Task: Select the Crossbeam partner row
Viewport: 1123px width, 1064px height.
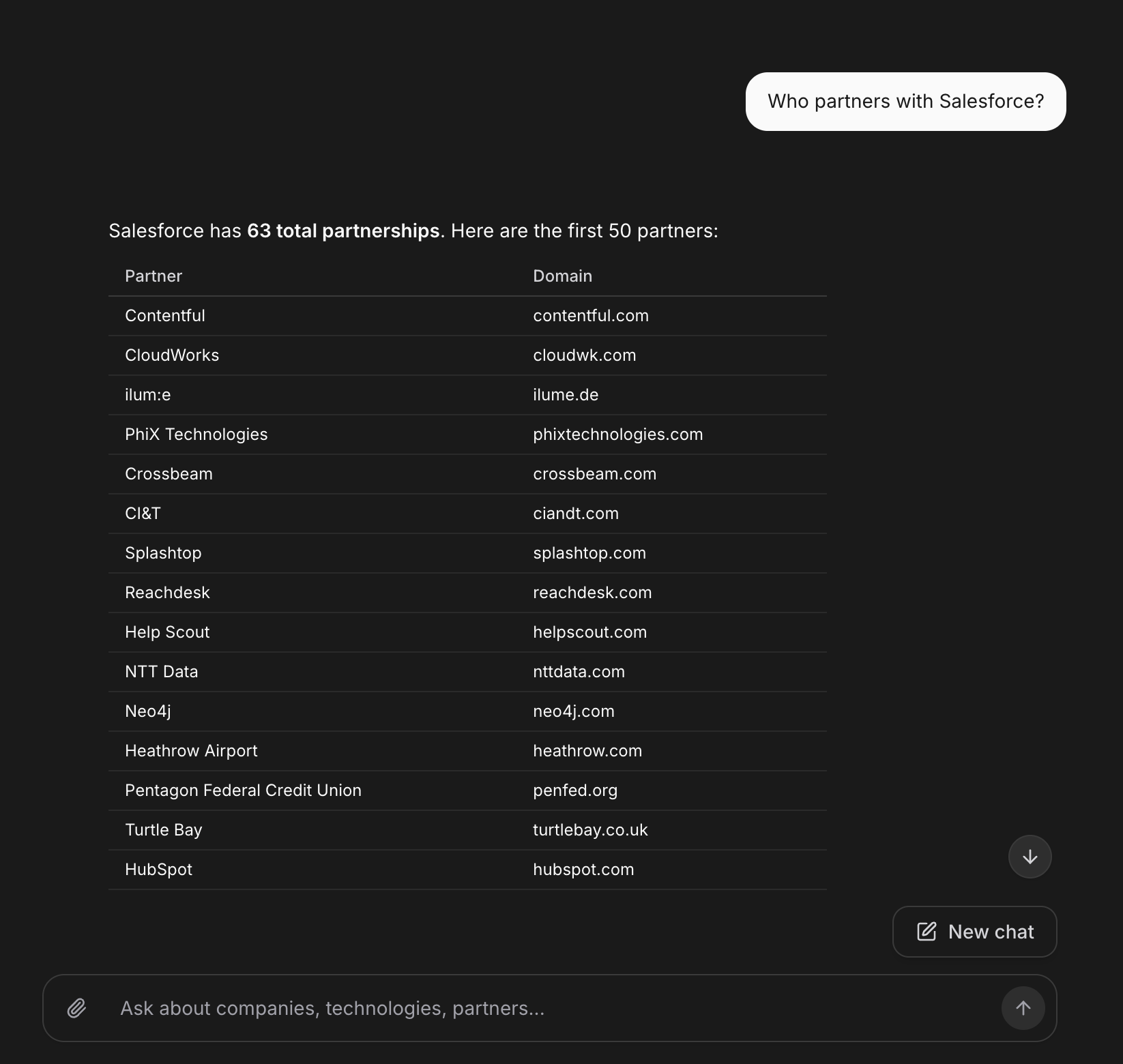Action: pyautogui.click(x=169, y=474)
